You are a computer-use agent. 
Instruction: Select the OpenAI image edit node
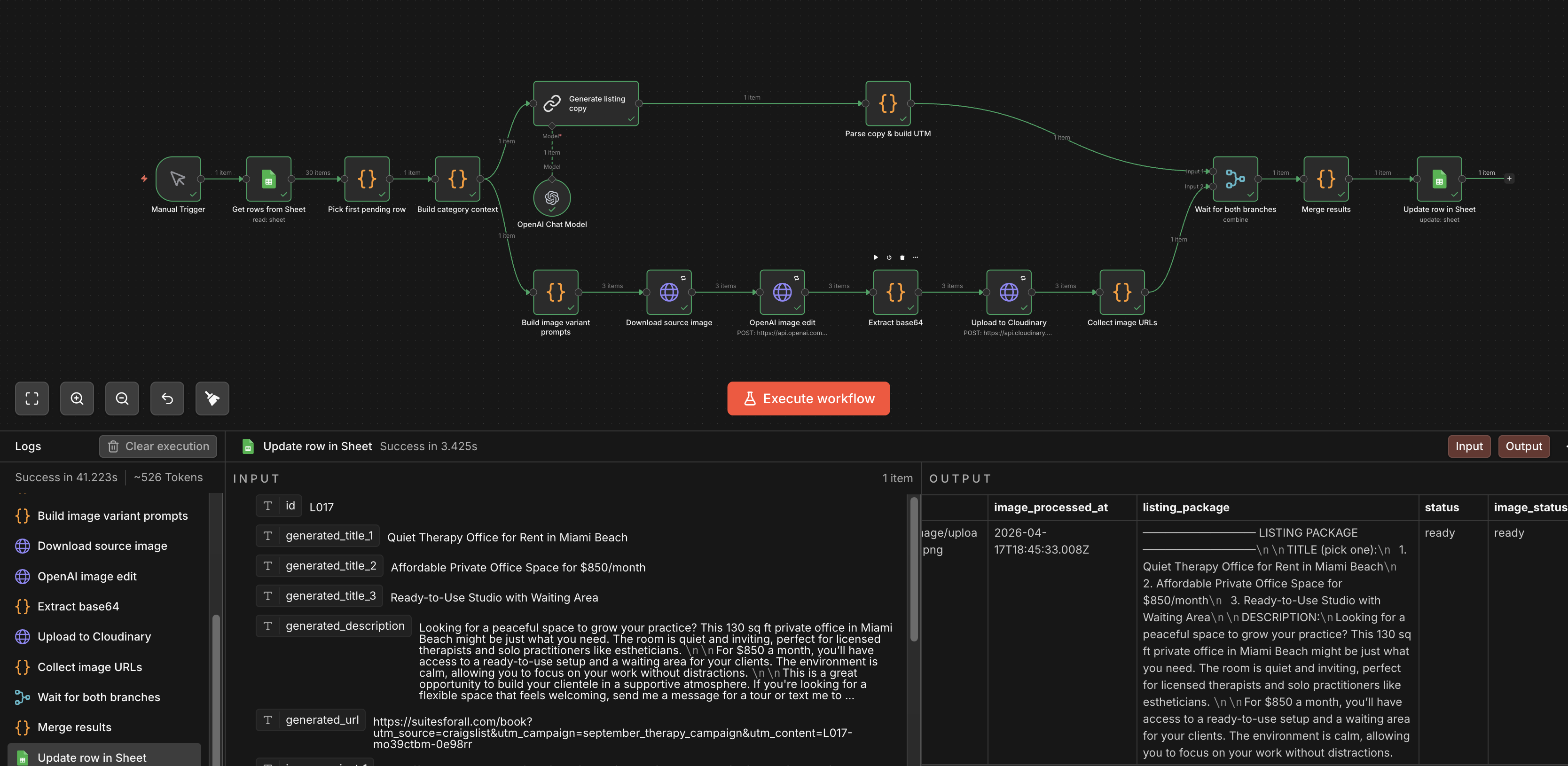pyautogui.click(x=782, y=292)
